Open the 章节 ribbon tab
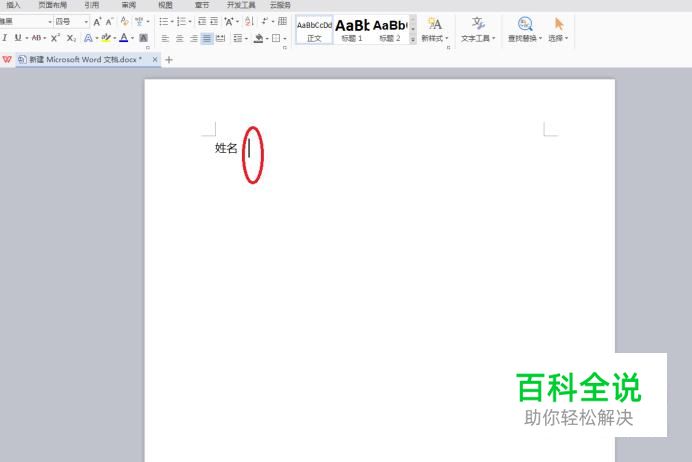 tap(202, 5)
